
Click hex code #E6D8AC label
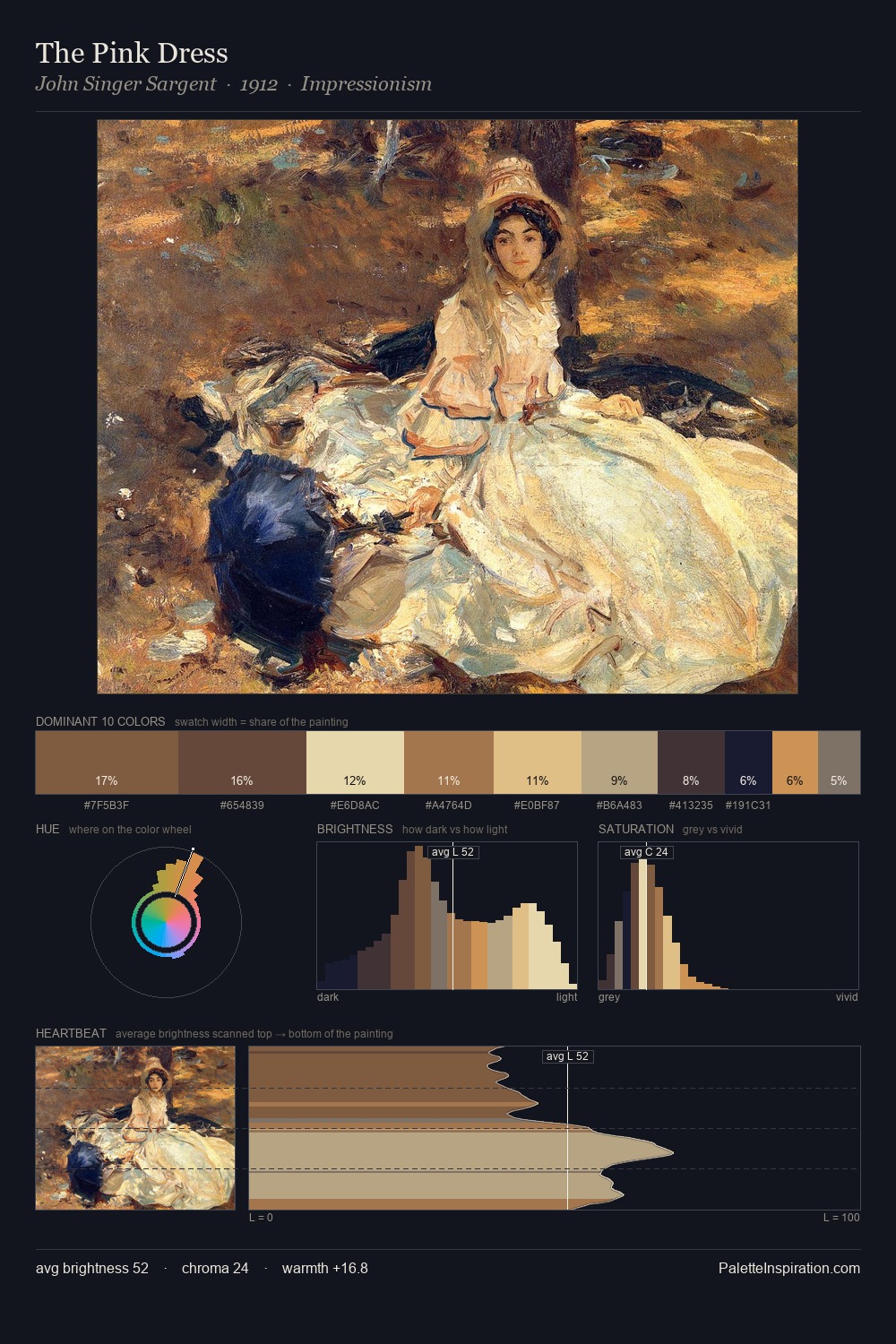click(x=355, y=805)
